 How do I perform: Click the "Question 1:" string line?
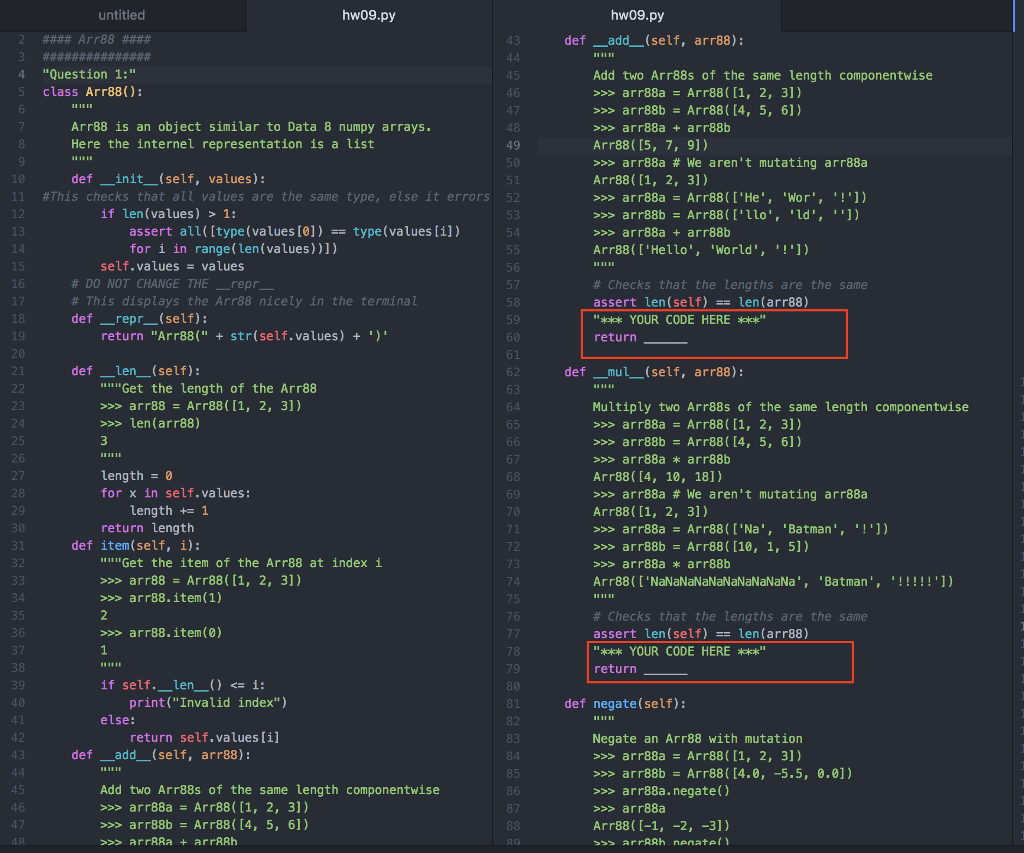89,74
